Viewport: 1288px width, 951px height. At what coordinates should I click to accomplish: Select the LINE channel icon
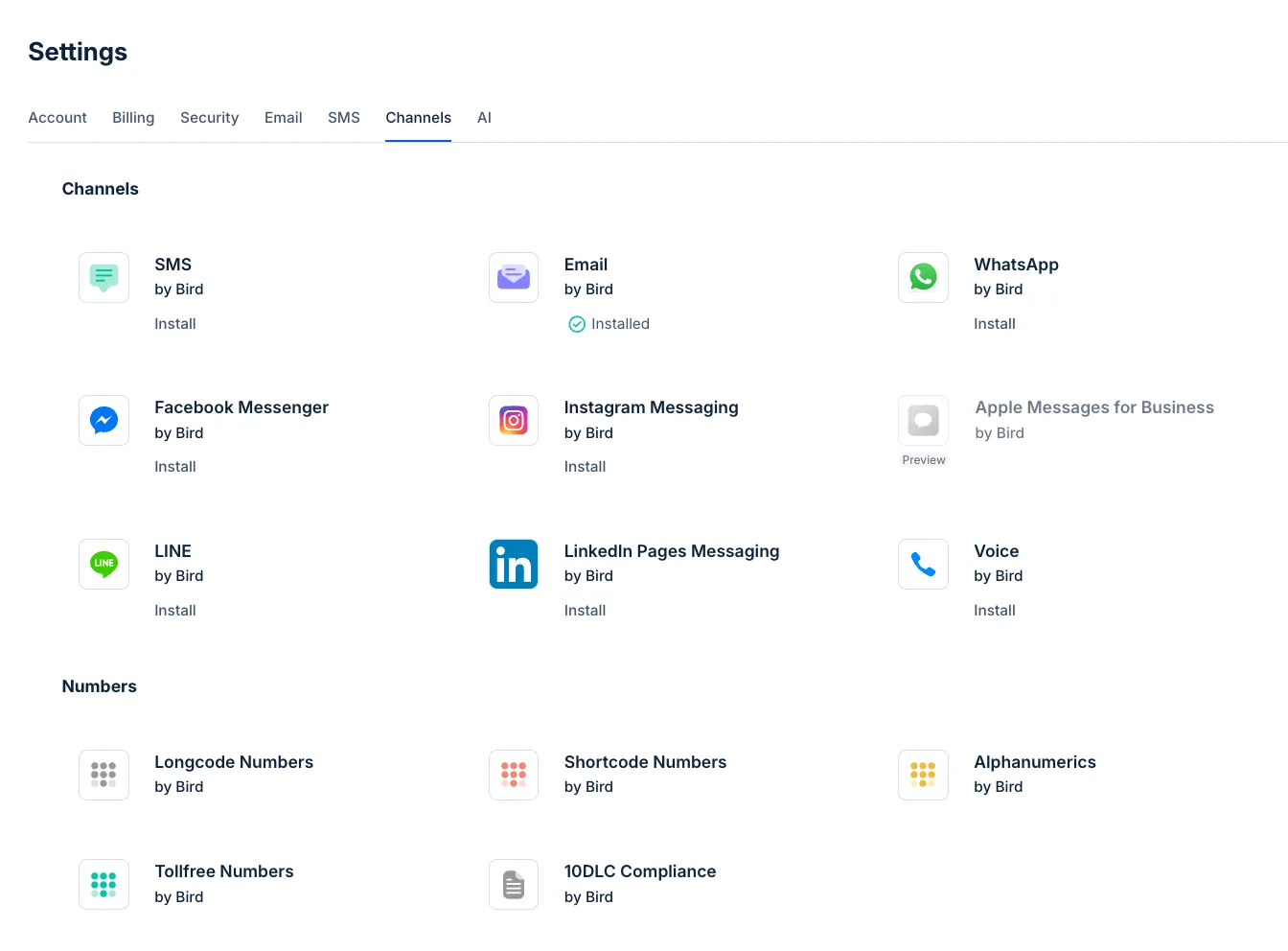point(103,564)
